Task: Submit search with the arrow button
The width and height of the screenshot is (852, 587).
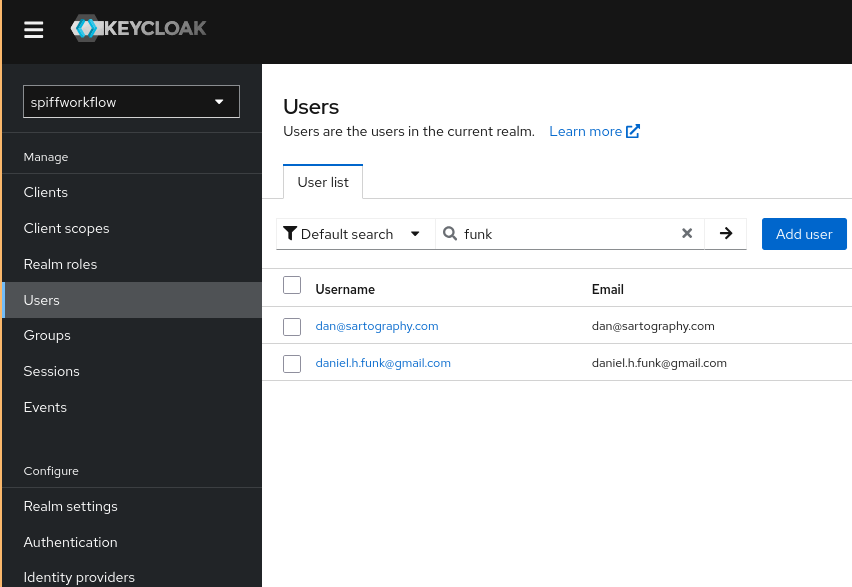Action: coord(726,234)
